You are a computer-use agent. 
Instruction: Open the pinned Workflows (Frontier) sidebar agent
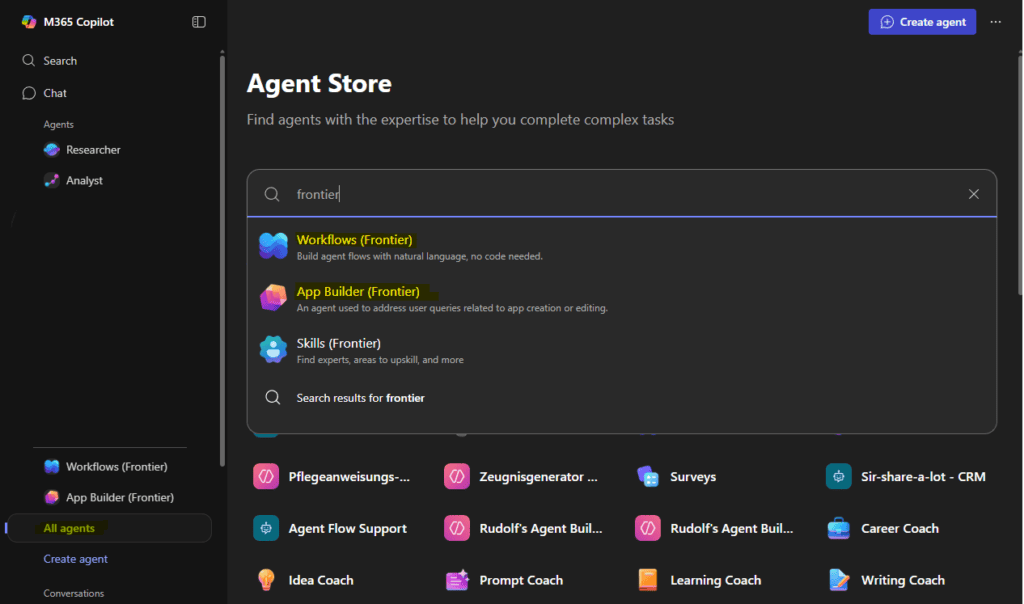[116, 467]
